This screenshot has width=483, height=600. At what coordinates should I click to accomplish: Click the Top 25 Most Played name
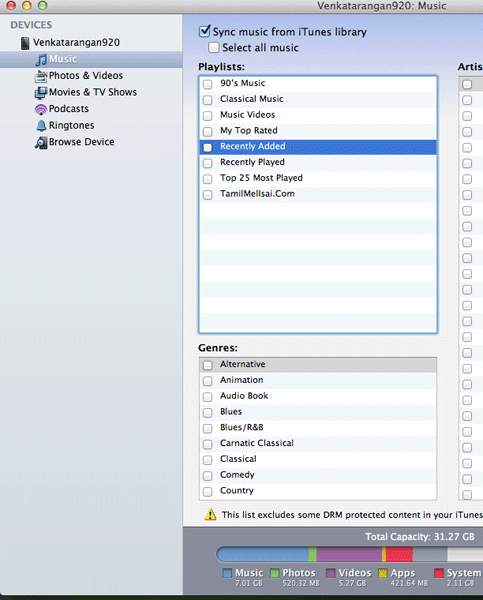coord(261,178)
